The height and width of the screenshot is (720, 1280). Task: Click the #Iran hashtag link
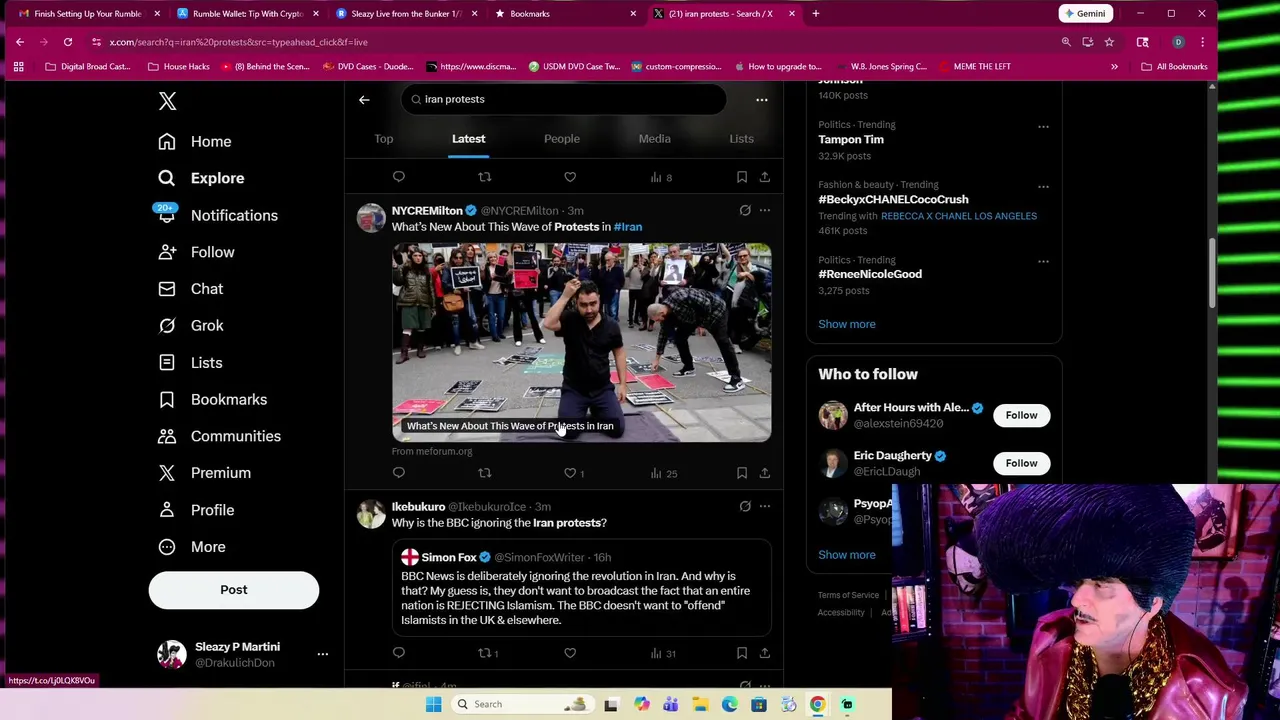[628, 227]
